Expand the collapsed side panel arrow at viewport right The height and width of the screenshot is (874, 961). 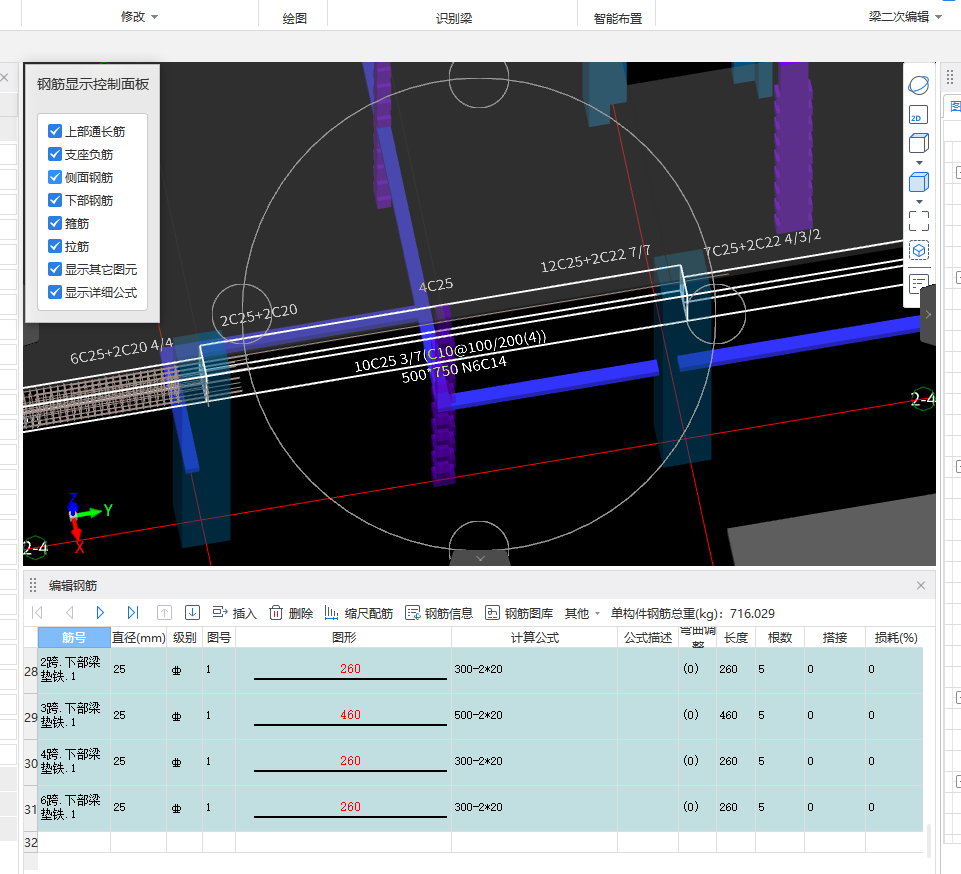tap(928, 314)
